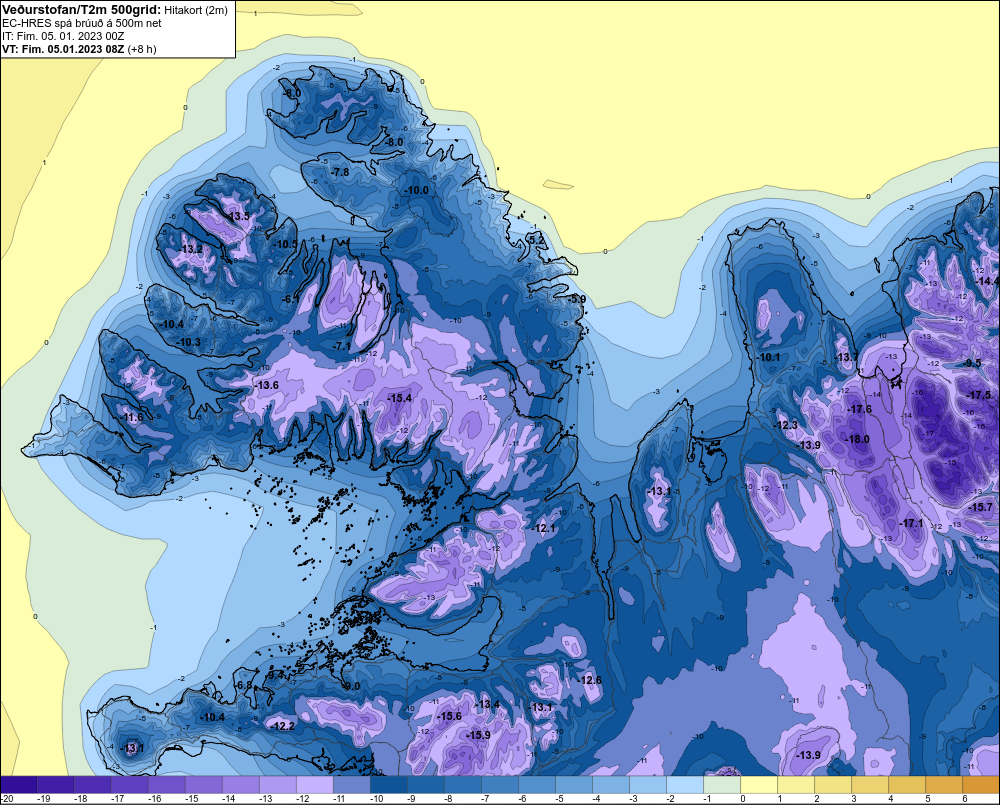This screenshot has height=805, width=1000.
Task: Click the -5.2 coastal temperature label
Action: 537,240
